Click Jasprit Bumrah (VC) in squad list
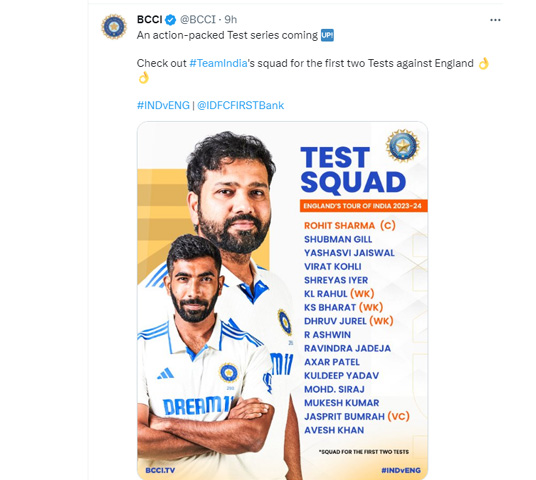 point(357,416)
